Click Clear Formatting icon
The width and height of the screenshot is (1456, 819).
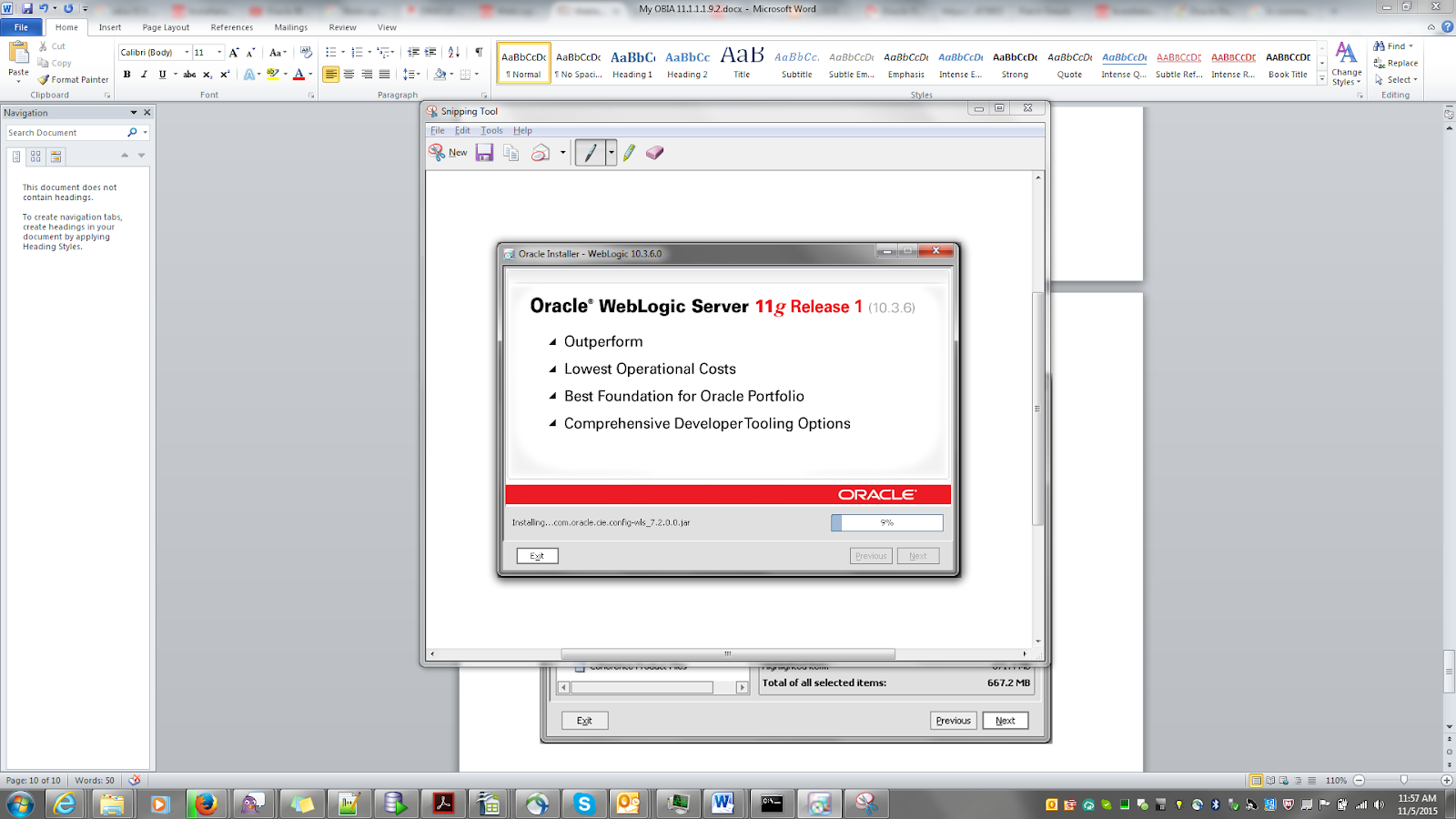[306, 53]
